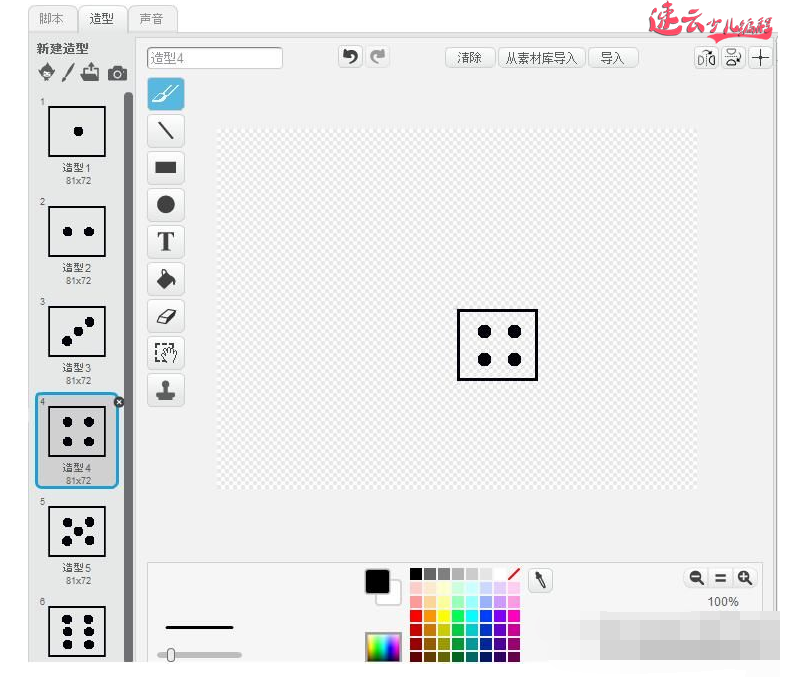Click the 从素材库导入 button
This screenshot has width=804, height=677.
tap(541, 58)
